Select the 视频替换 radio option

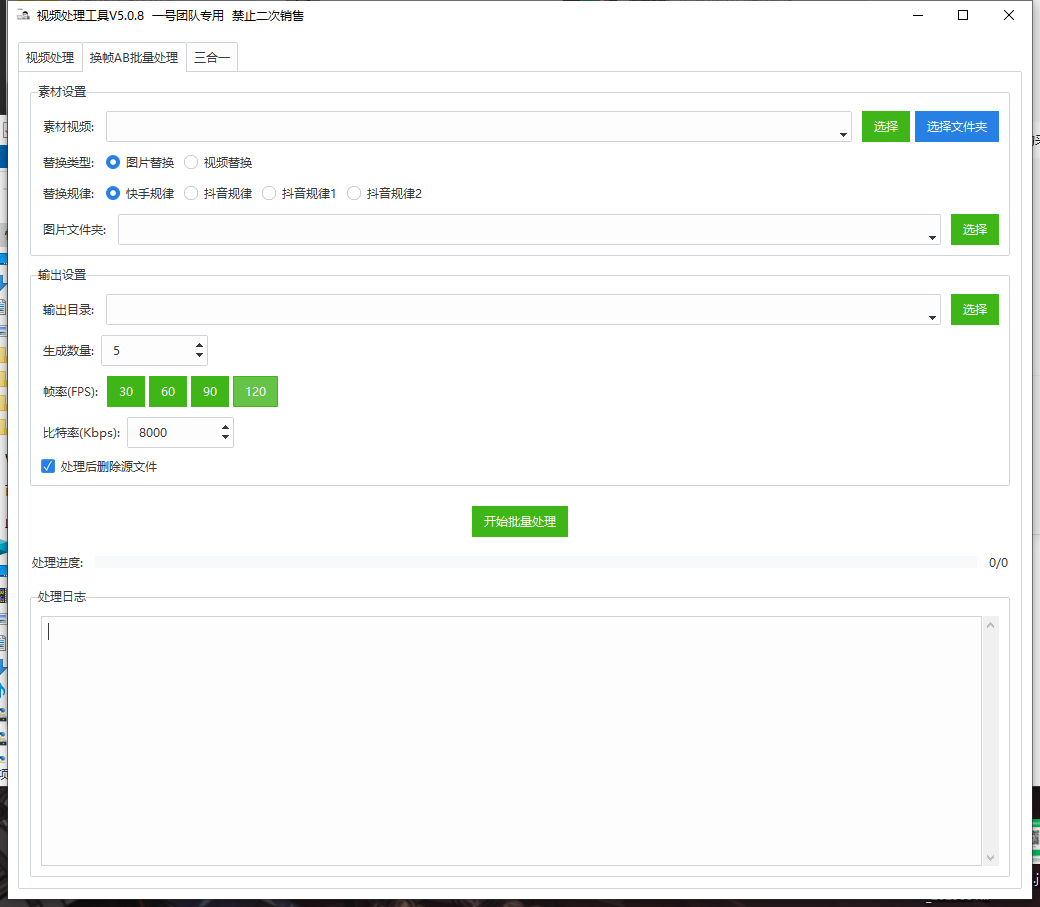click(x=192, y=163)
